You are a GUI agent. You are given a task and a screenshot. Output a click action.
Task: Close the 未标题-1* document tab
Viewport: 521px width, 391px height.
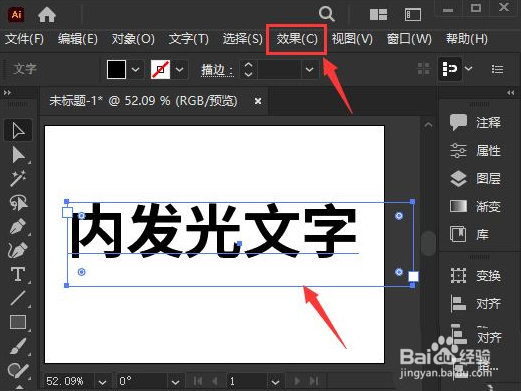[258, 101]
